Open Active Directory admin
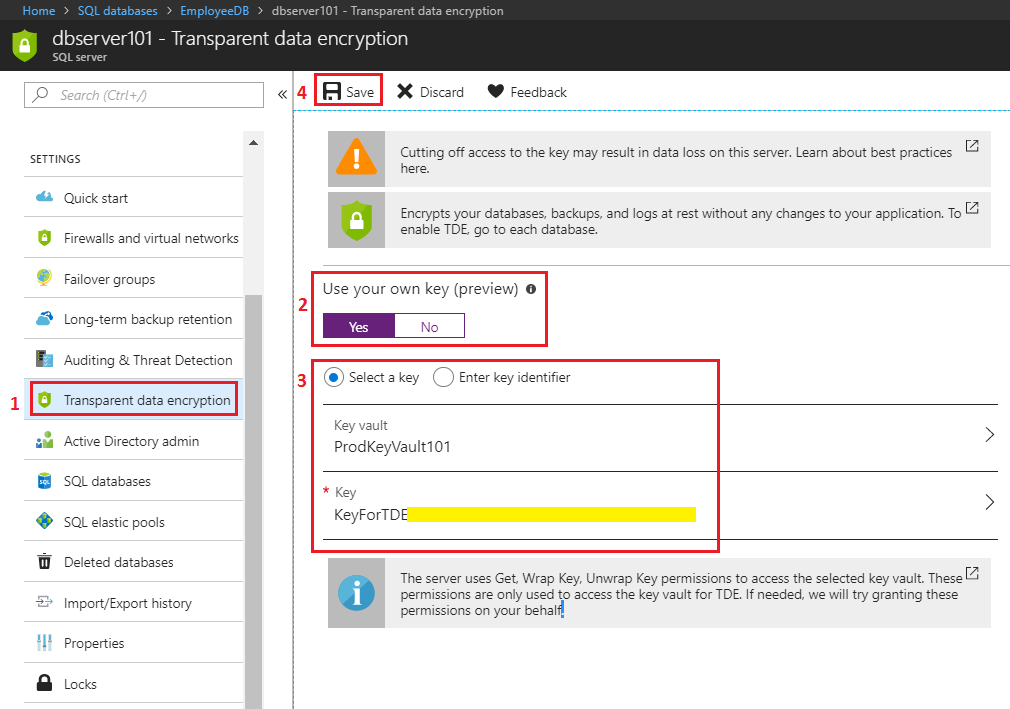Screen dimensions: 1010x709 click(133, 440)
